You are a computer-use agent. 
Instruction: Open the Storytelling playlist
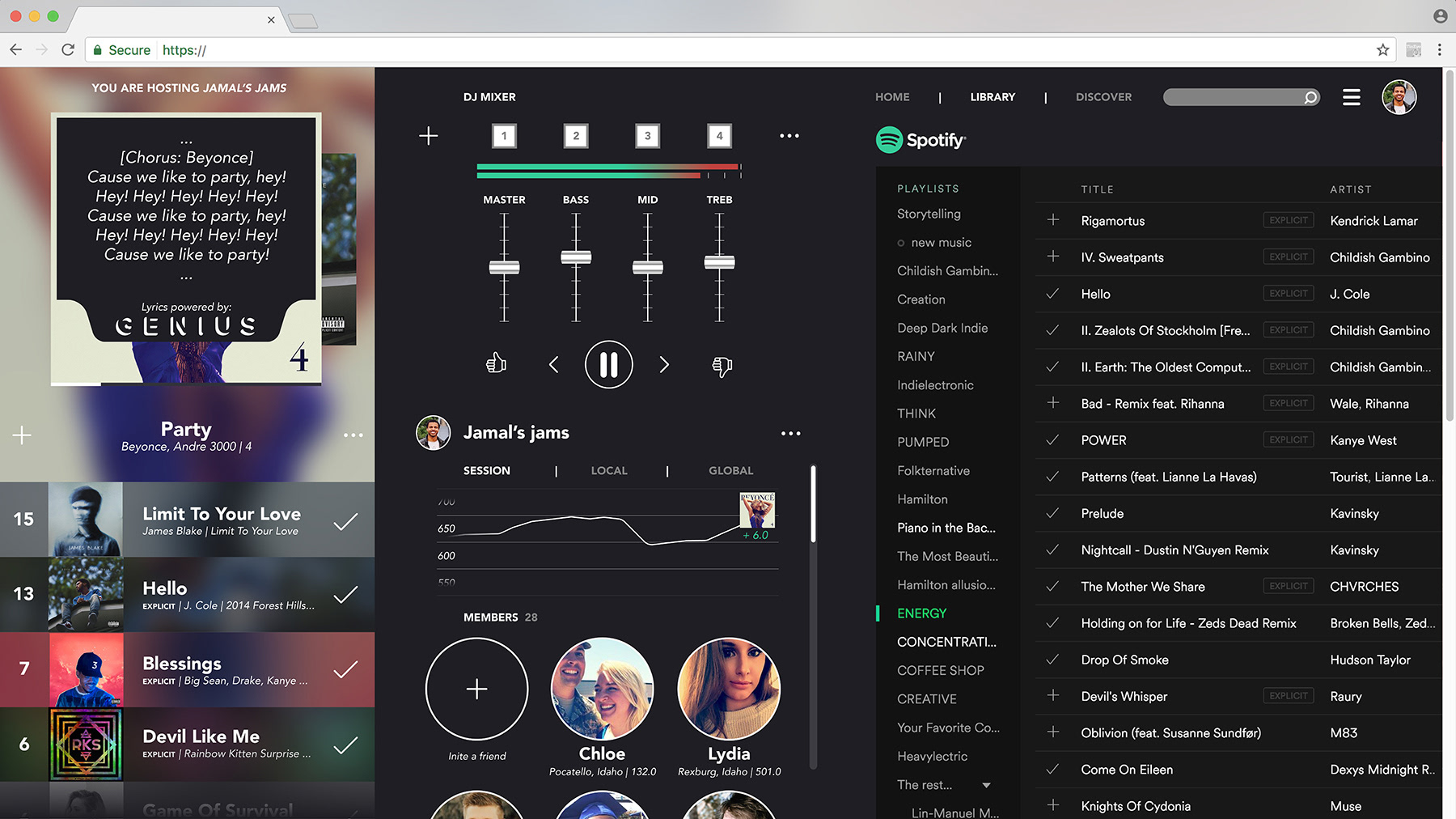click(929, 214)
